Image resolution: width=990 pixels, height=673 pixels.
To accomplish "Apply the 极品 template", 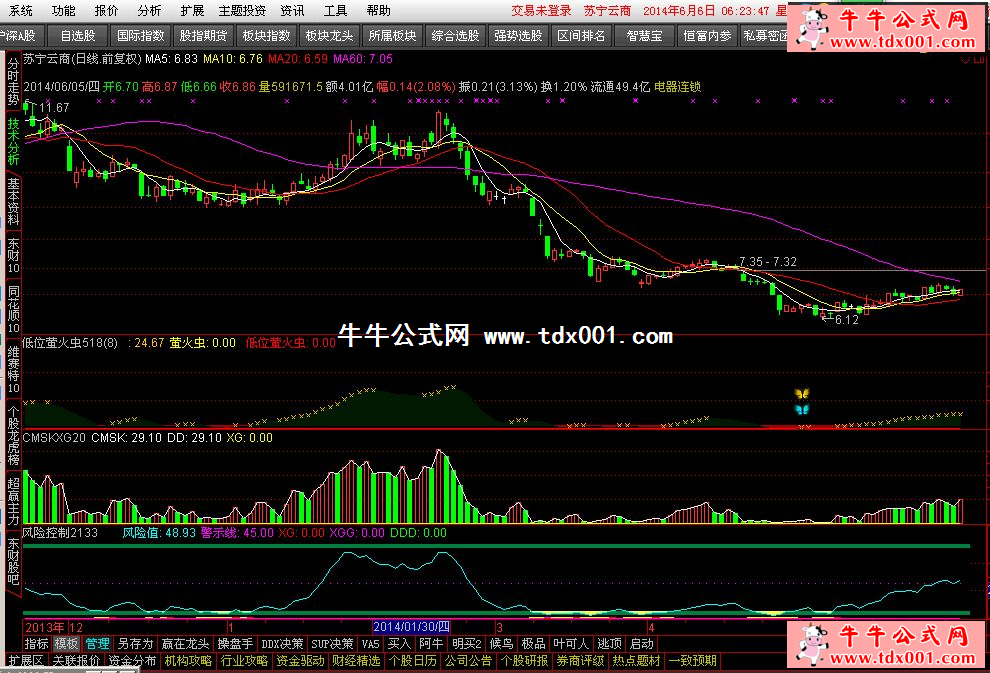I will 534,644.
